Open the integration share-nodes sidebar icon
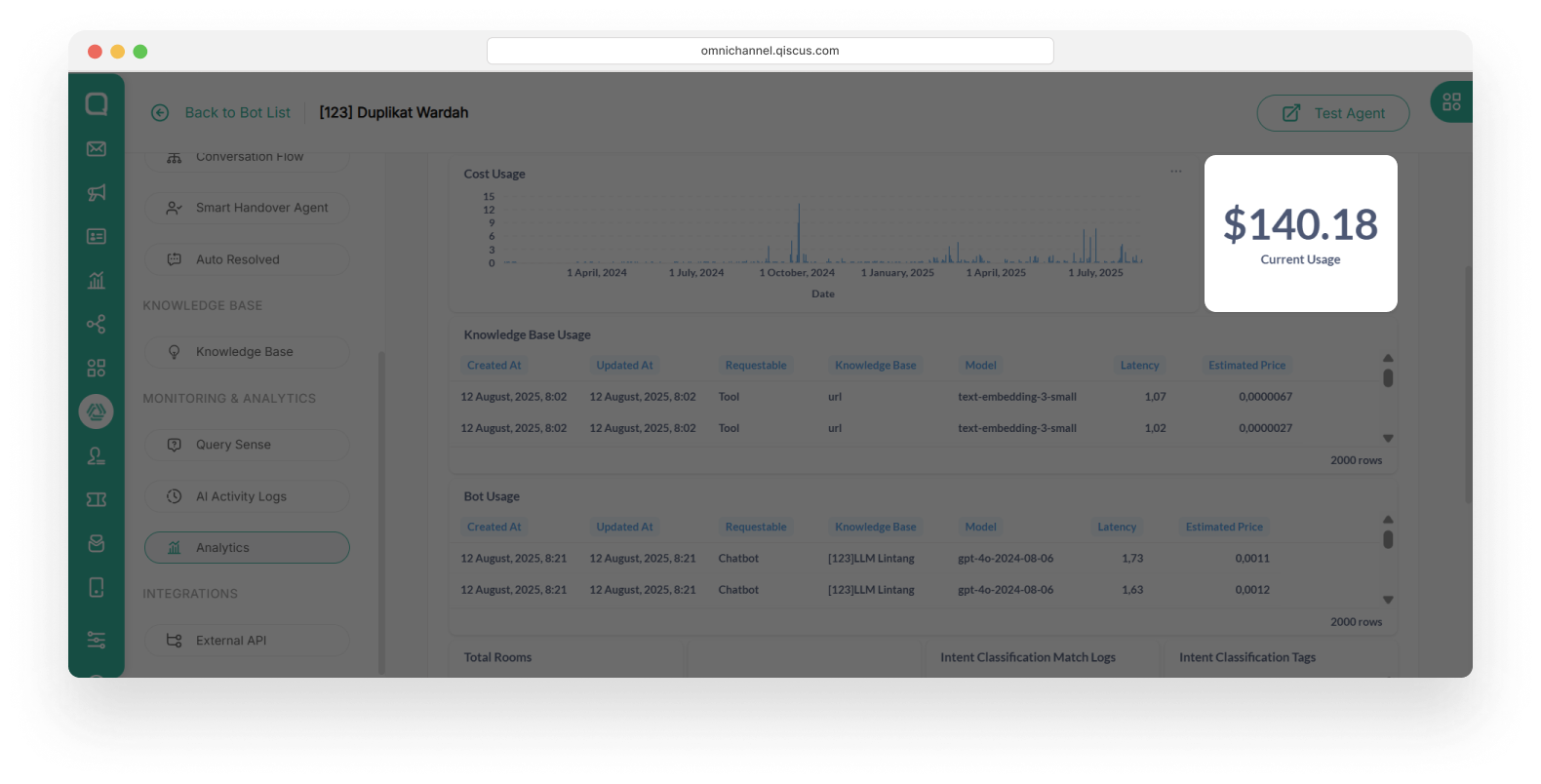Image resolution: width=1541 pixels, height=784 pixels. 96,325
